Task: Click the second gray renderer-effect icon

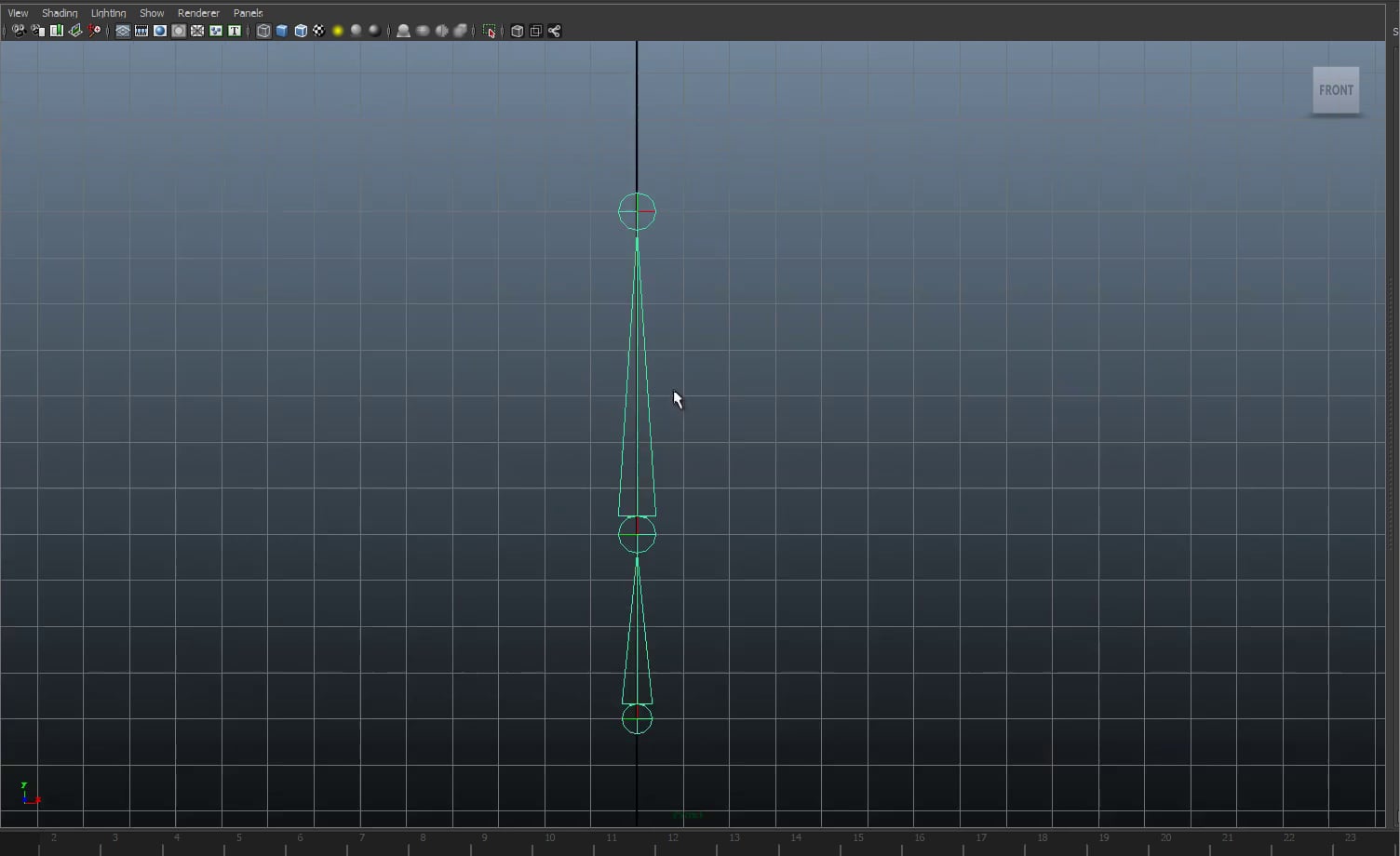Action: (423, 31)
